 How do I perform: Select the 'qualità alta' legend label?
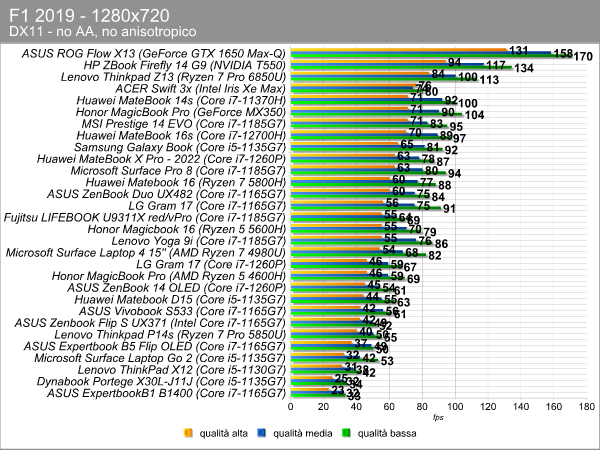223,433
